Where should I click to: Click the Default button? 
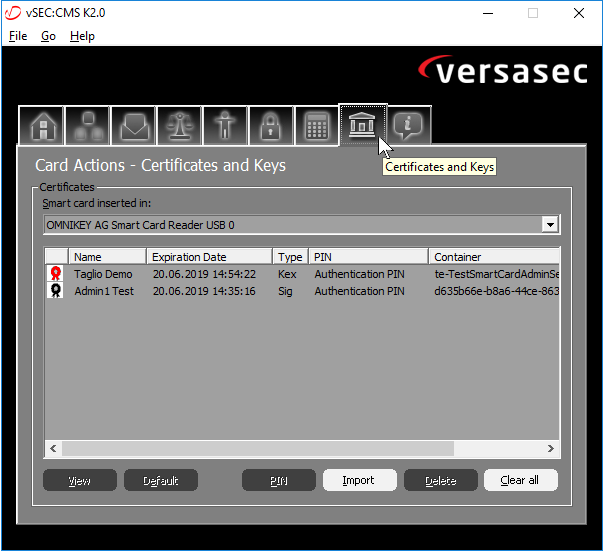point(161,480)
